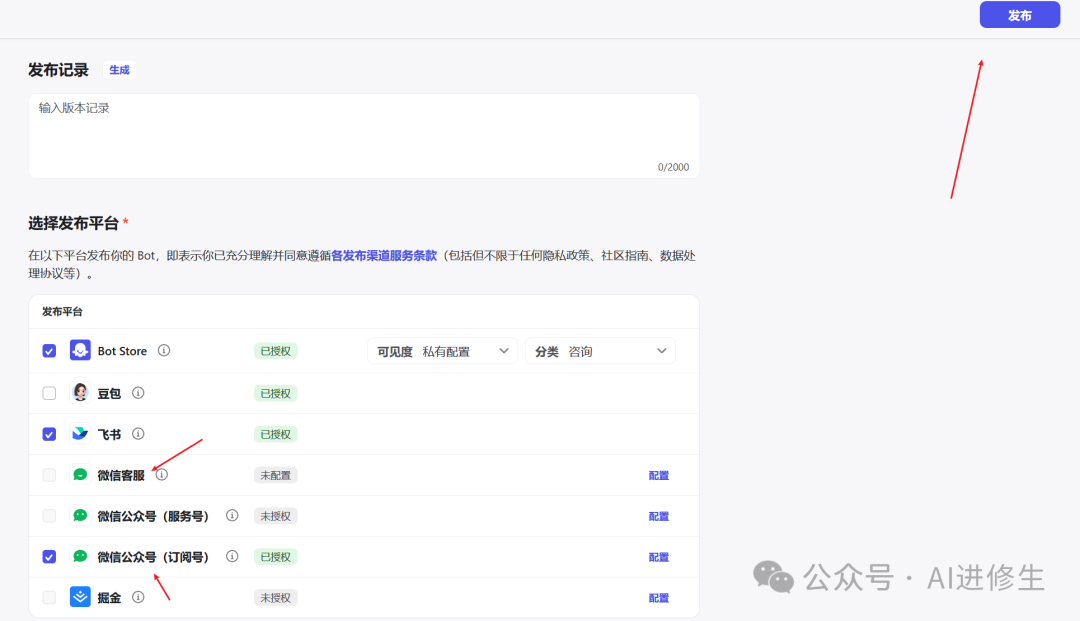The image size is (1080, 621).
Task: Uncheck the Bot Store checkbox
Action: pyautogui.click(x=49, y=351)
